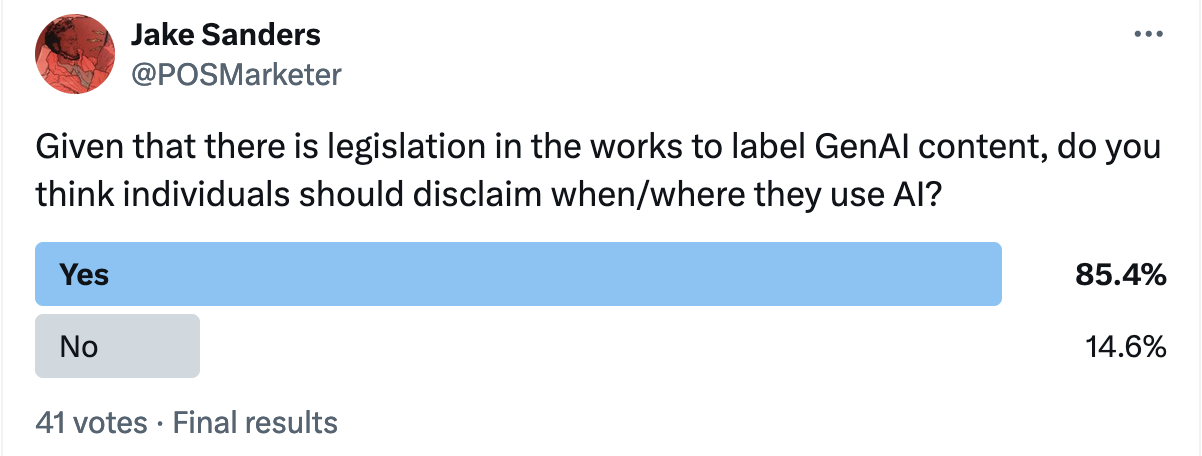Select the blue Yes poll result bar

518,274
